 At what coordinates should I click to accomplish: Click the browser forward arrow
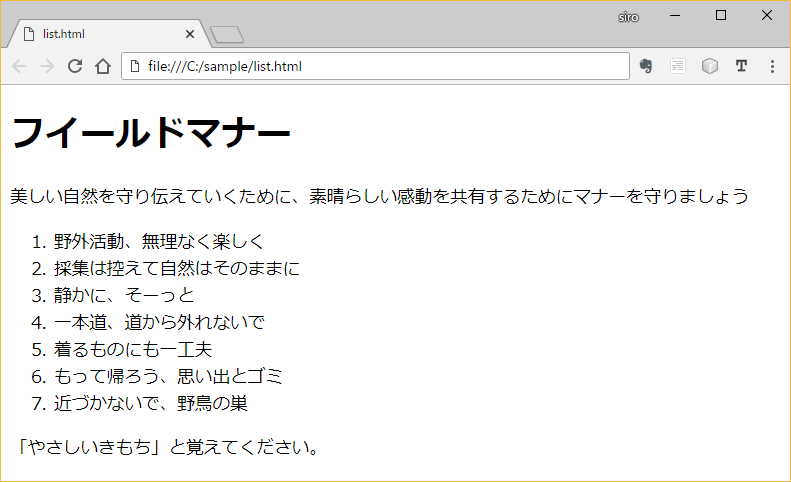tap(46, 67)
